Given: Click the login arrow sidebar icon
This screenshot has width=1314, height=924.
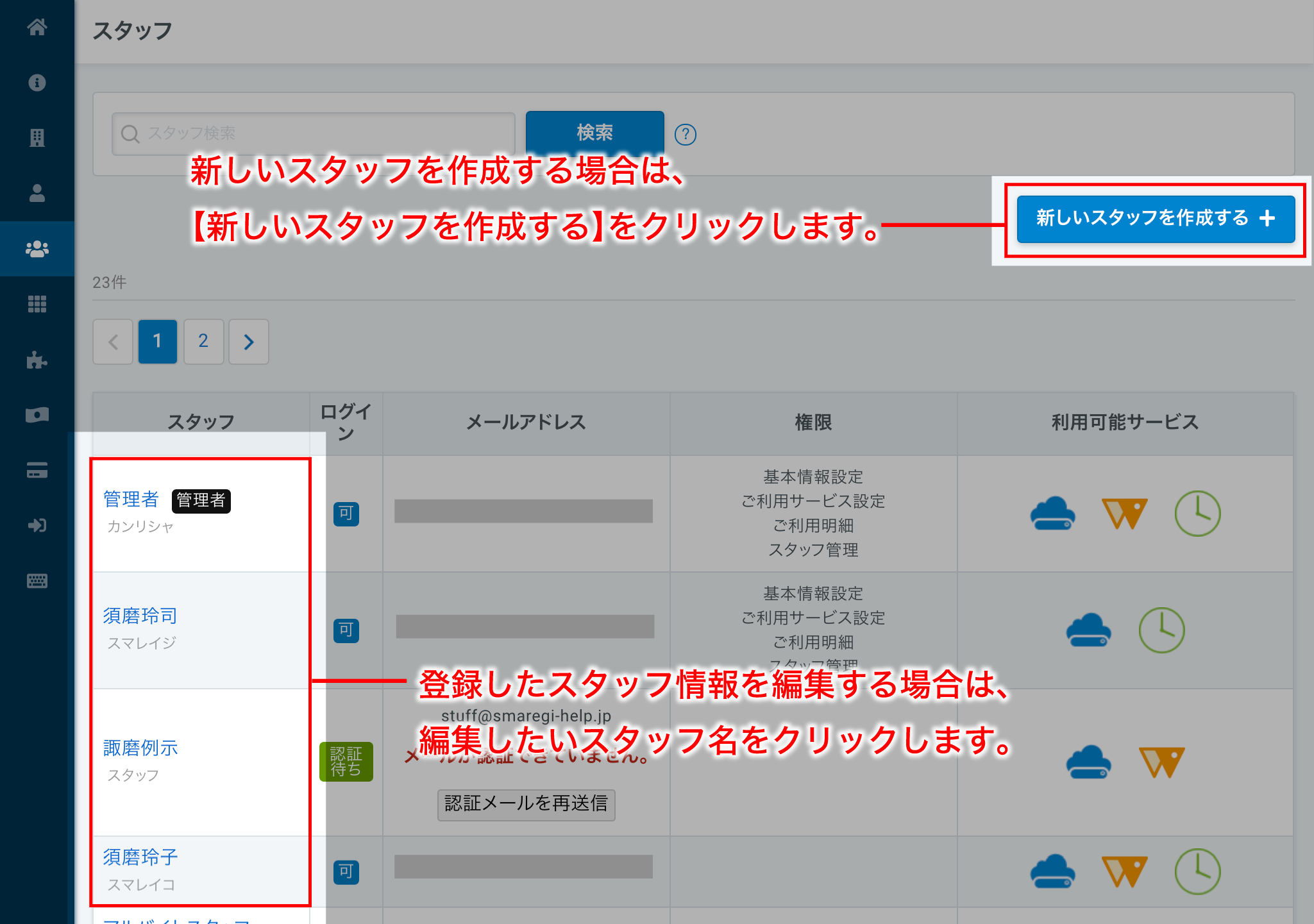Looking at the screenshot, I should (37, 526).
